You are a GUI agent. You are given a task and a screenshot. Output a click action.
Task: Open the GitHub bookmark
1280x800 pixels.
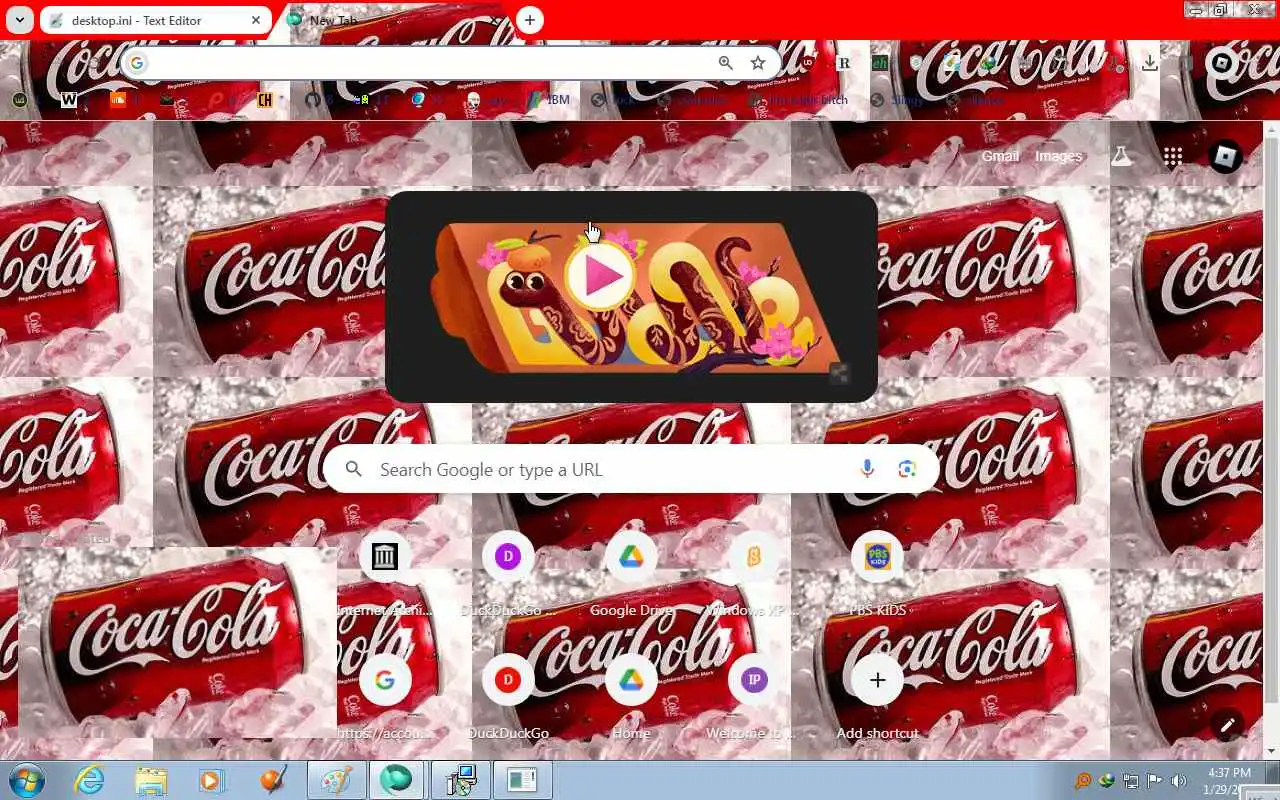pyautogui.click(x=313, y=100)
